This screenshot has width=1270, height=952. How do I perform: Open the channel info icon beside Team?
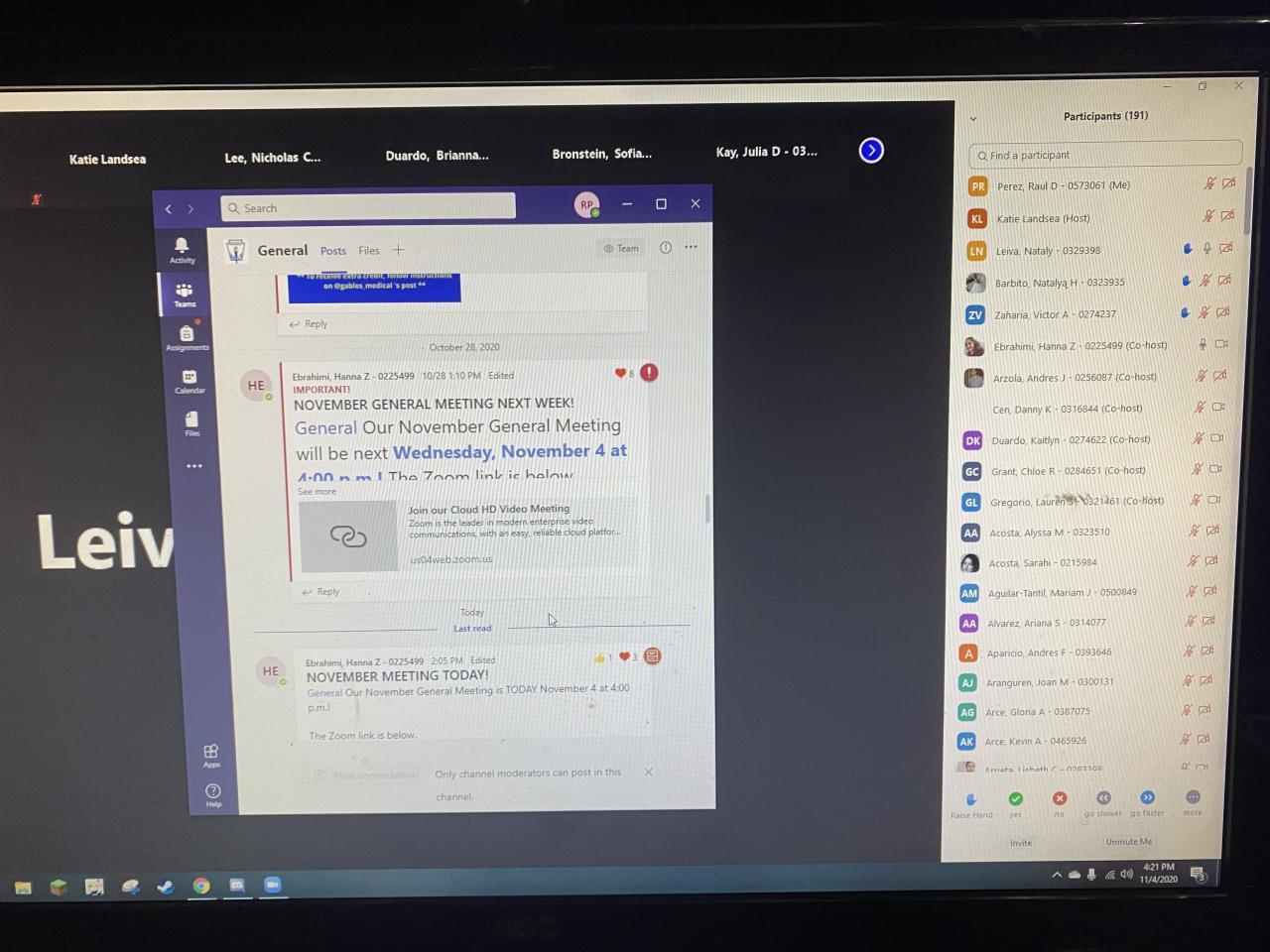coord(666,248)
